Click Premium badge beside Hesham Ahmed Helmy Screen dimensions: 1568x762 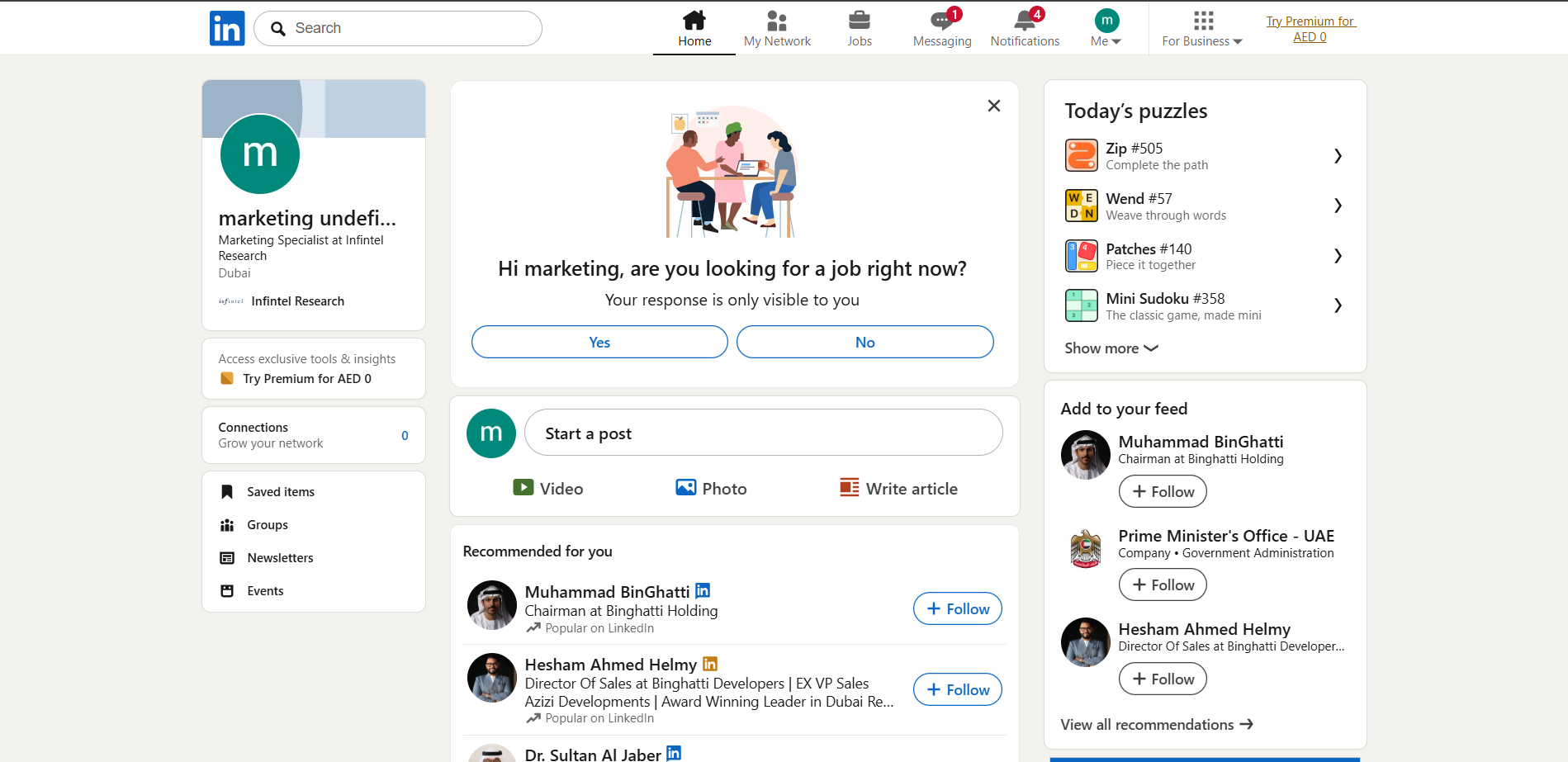click(x=710, y=663)
